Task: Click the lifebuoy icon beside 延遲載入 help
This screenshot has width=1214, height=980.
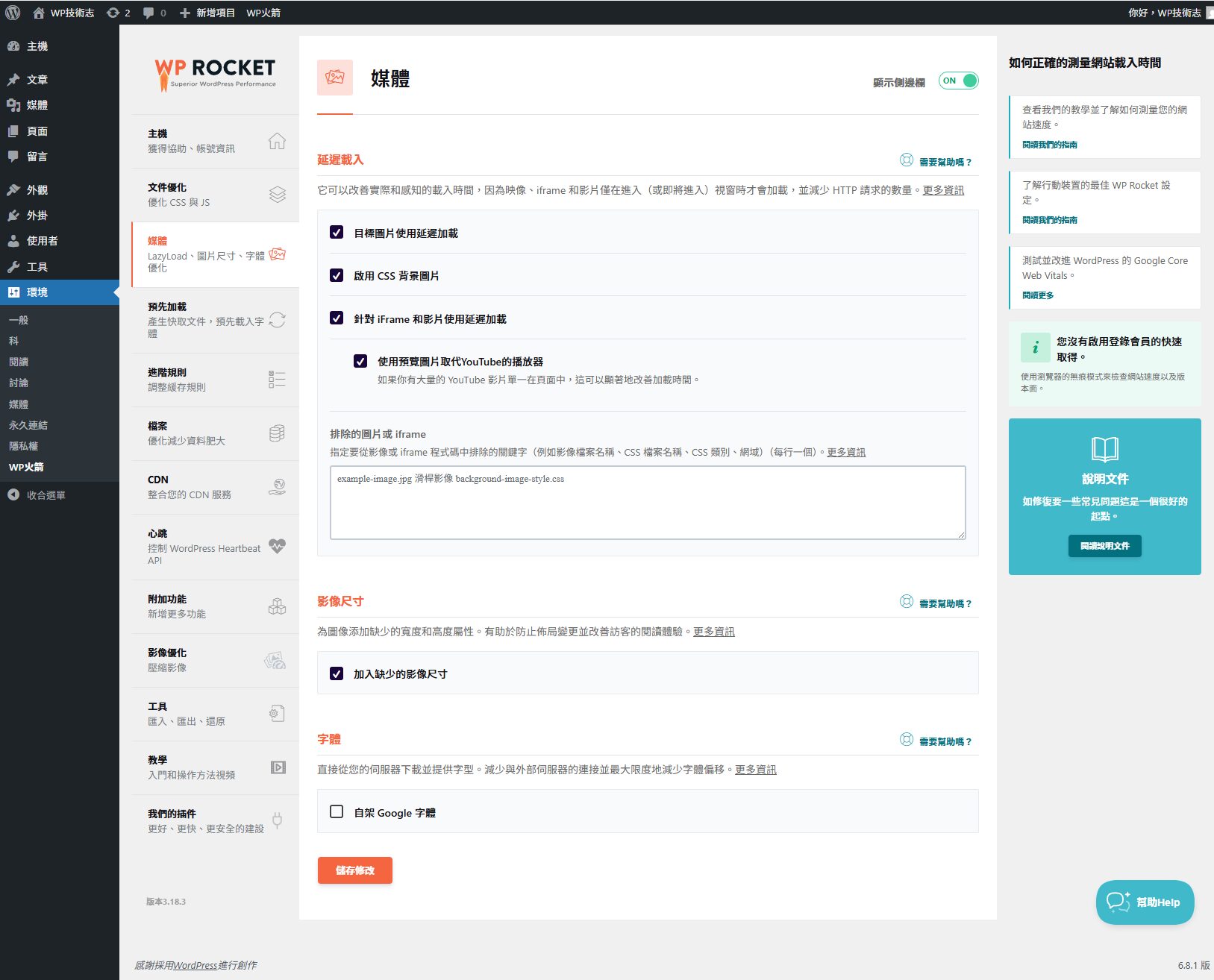Action: [x=907, y=160]
